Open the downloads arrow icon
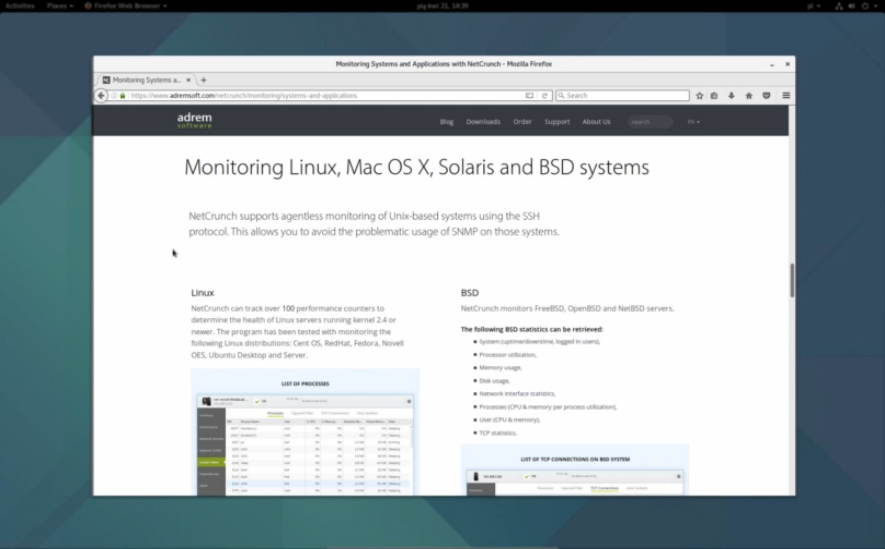The width and height of the screenshot is (885, 549). click(x=731, y=95)
